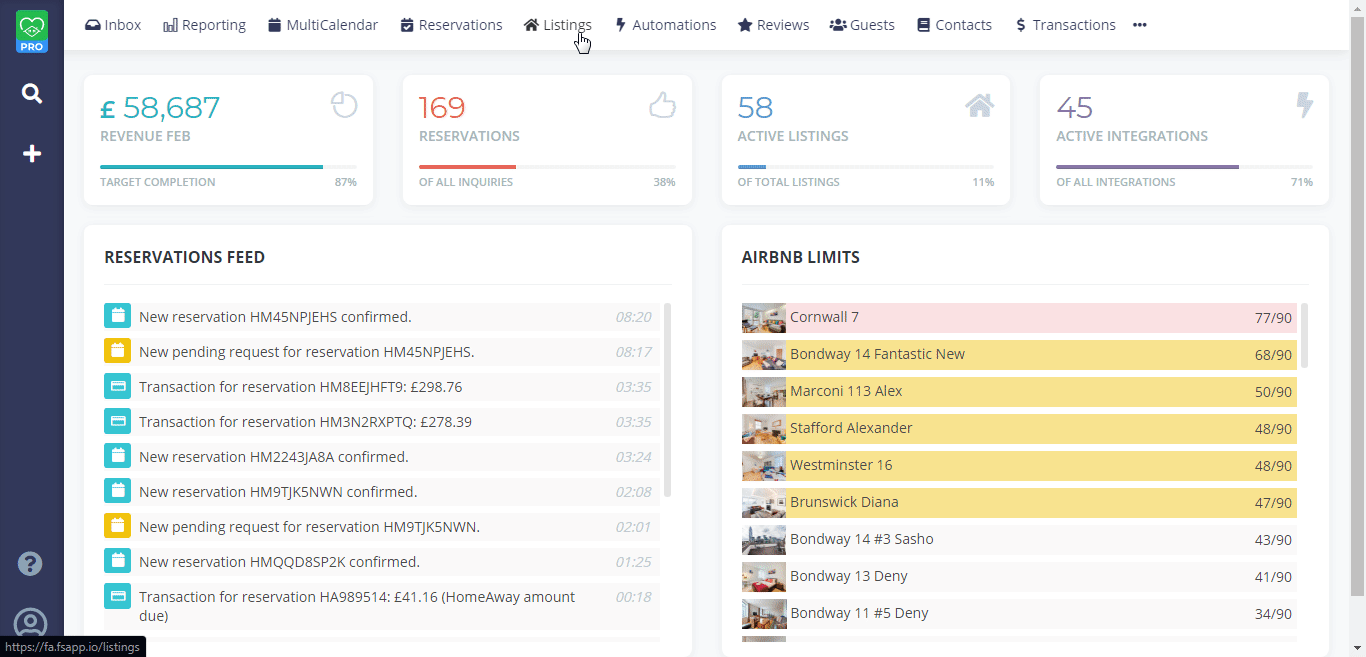The width and height of the screenshot is (1366, 657).
Task: Click Stafford Alexander thumbnail
Action: coord(764,429)
